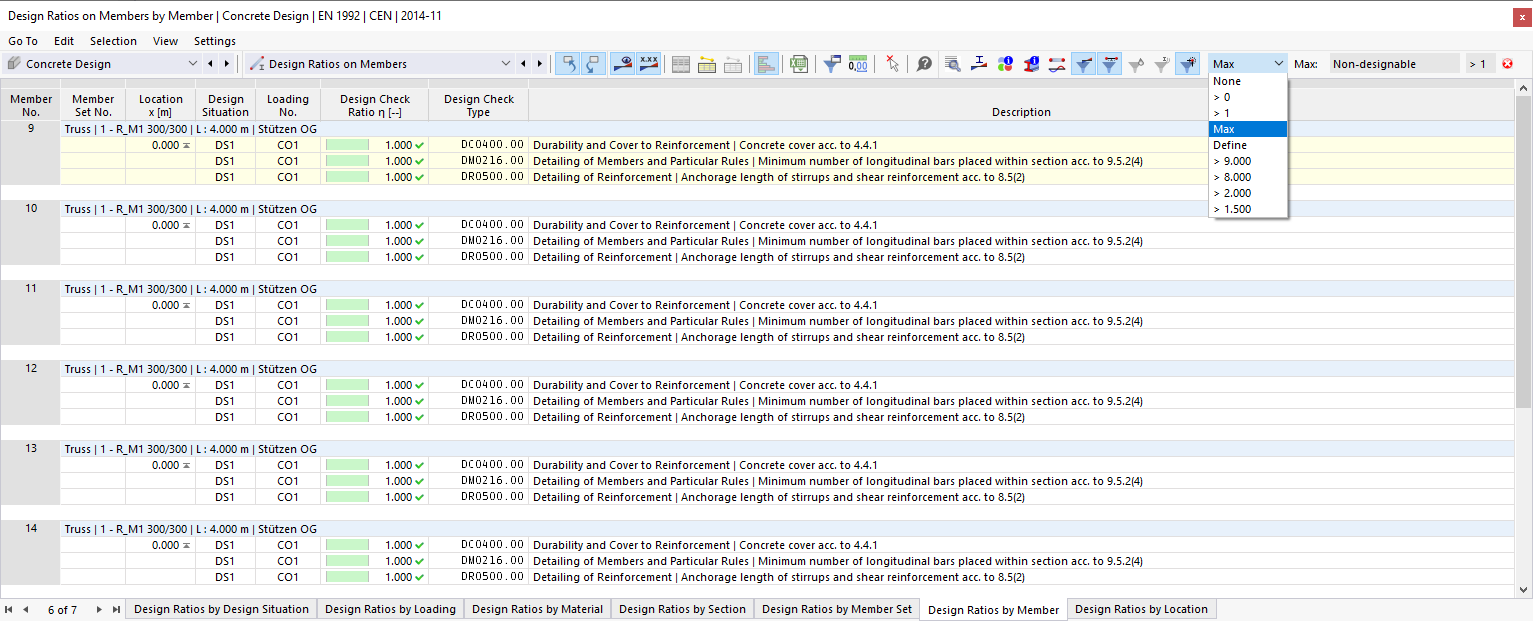This screenshot has width=1533, height=621.
Task: Click the green ratio bar in member 10 DM0216.00 row
Action: (347, 241)
